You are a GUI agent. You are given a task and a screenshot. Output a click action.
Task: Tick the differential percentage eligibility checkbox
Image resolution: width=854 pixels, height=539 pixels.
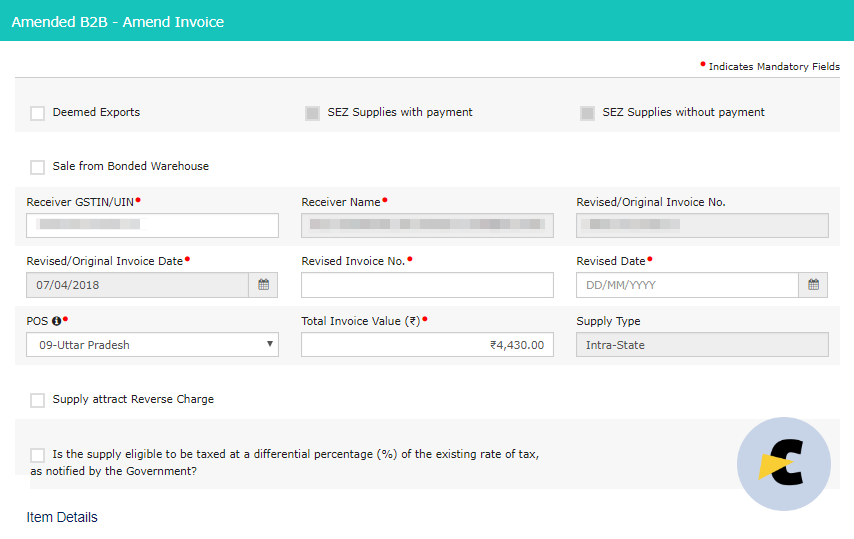click(x=38, y=455)
